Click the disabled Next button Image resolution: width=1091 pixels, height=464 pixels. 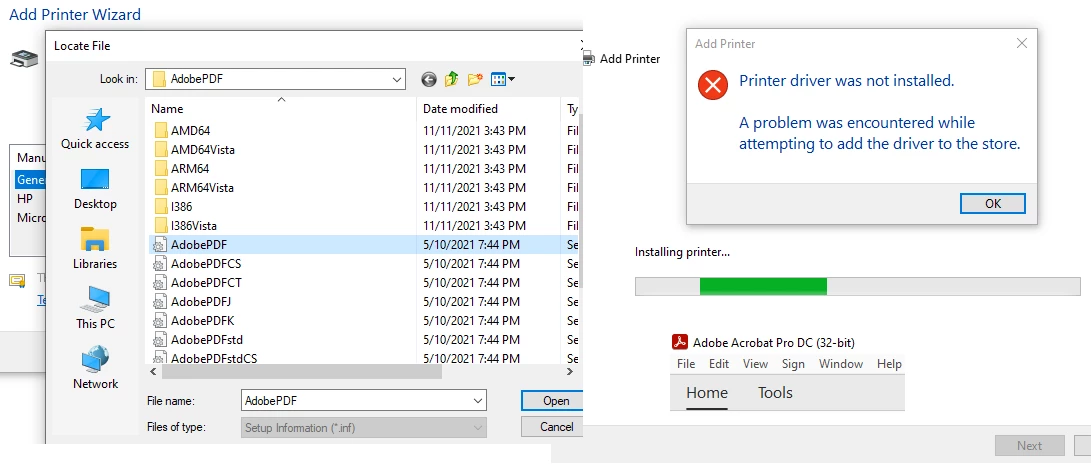tap(1030, 446)
